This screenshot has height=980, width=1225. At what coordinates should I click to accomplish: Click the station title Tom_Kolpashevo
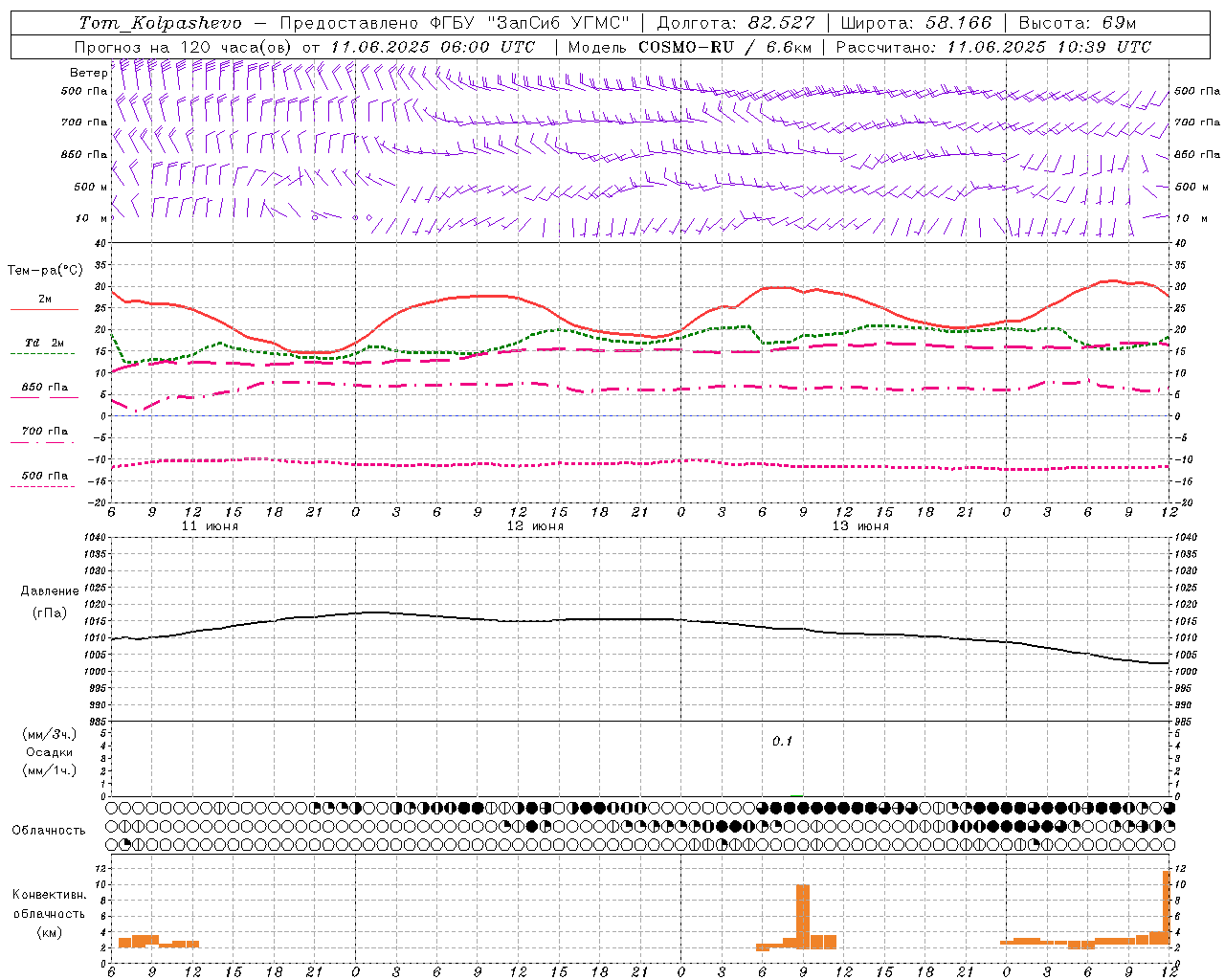coord(160,23)
